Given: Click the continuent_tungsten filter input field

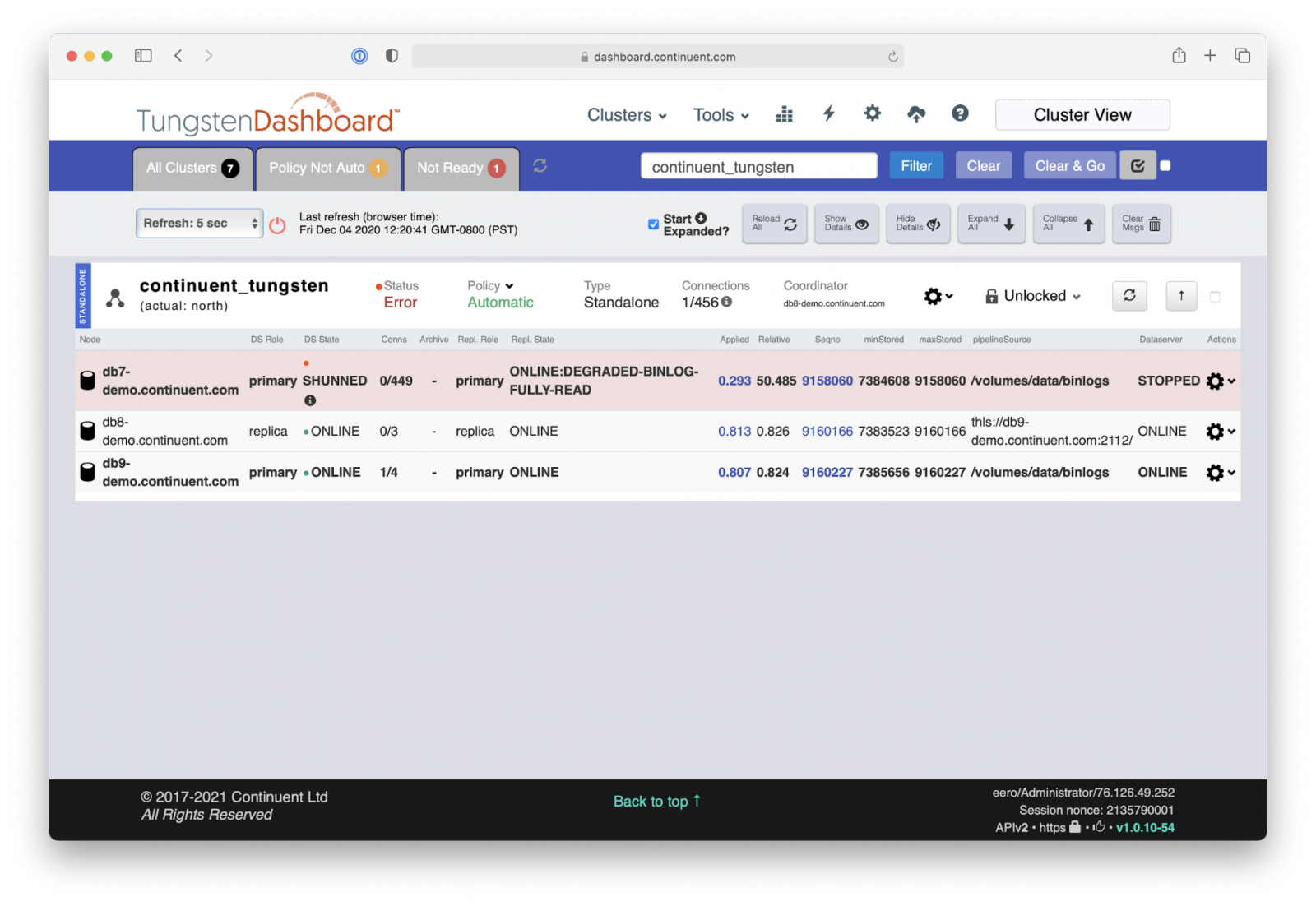Looking at the screenshot, I should point(758,166).
